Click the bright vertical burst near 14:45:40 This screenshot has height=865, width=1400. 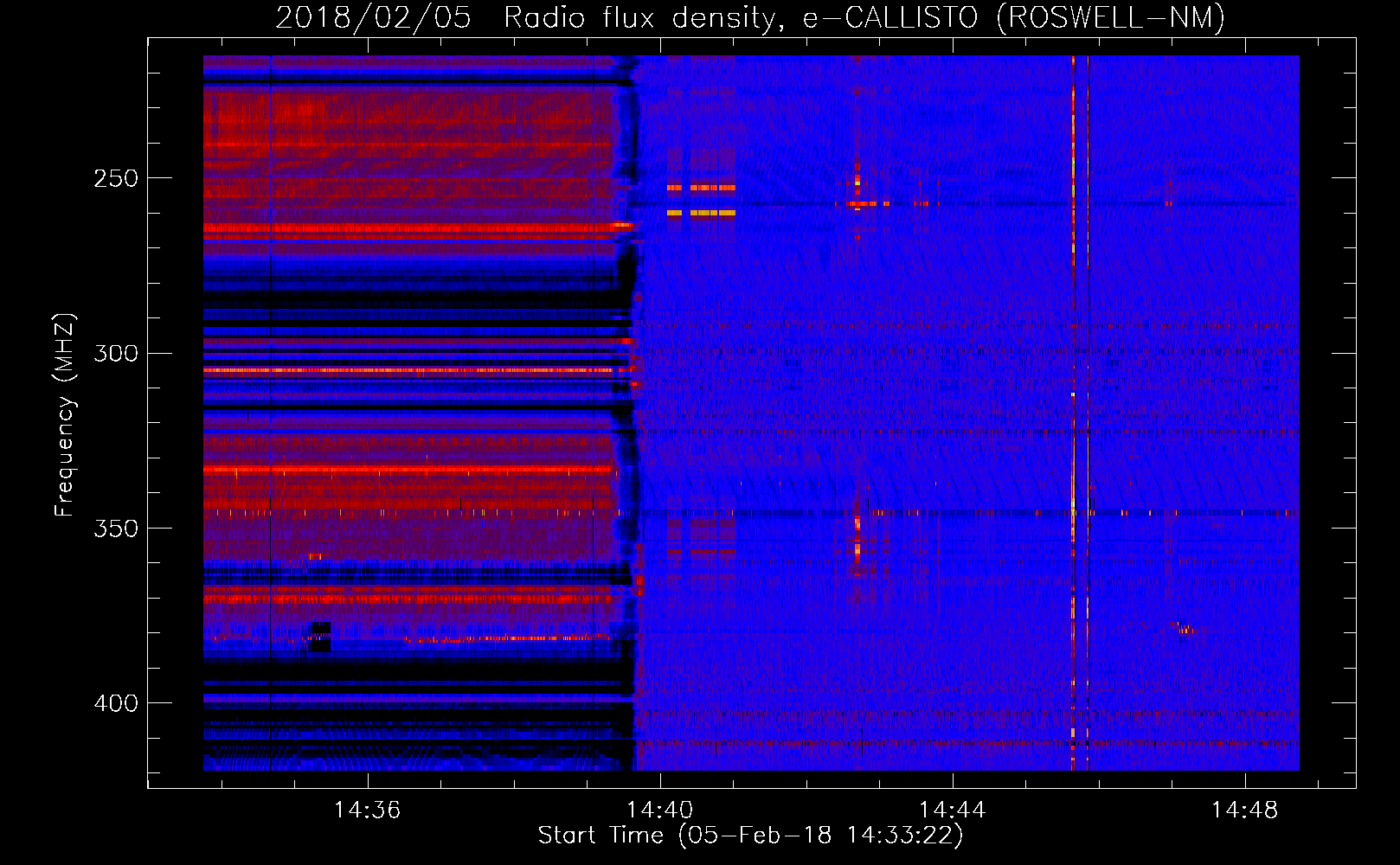point(1073,413)
